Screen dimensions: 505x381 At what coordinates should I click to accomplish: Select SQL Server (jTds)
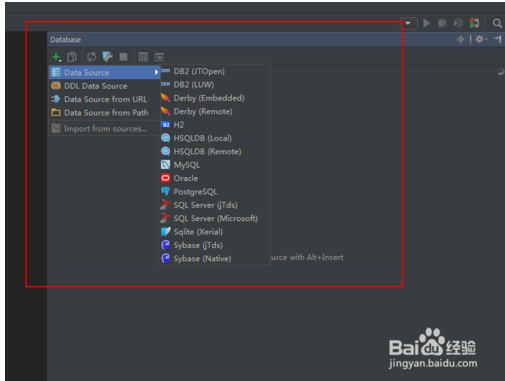(x=214, y=205)
